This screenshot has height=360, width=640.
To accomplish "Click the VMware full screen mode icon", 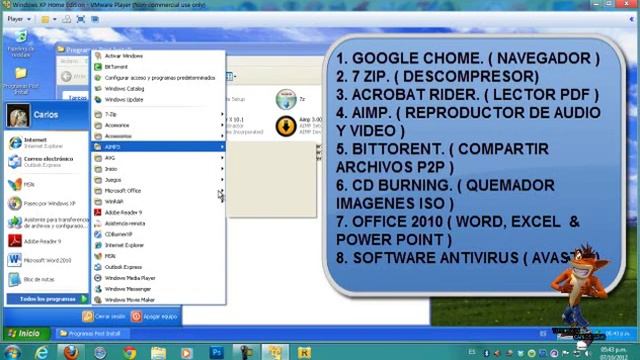I will click(x=81, y=19).
